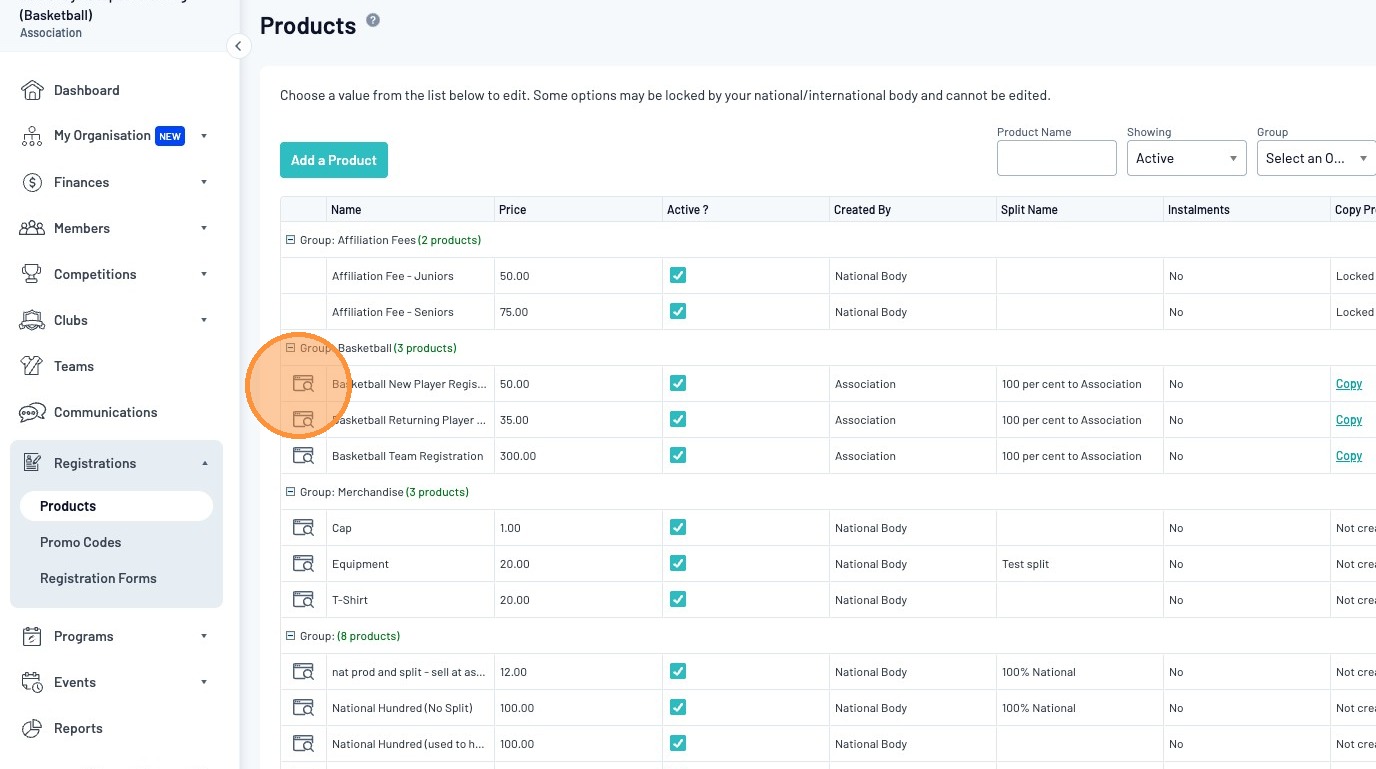
Task: Click Copy link for Basketball Team Registration
Action: point(1349,456)
